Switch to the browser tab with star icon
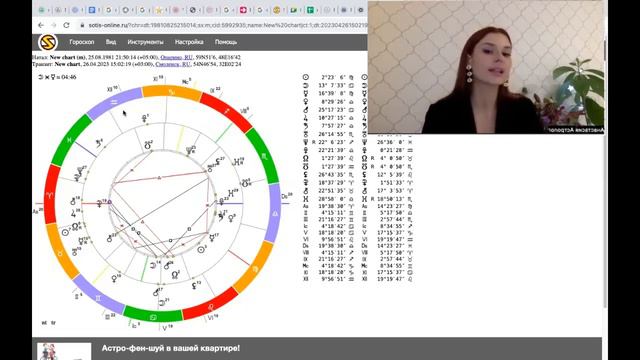 [x=159, y=10]
